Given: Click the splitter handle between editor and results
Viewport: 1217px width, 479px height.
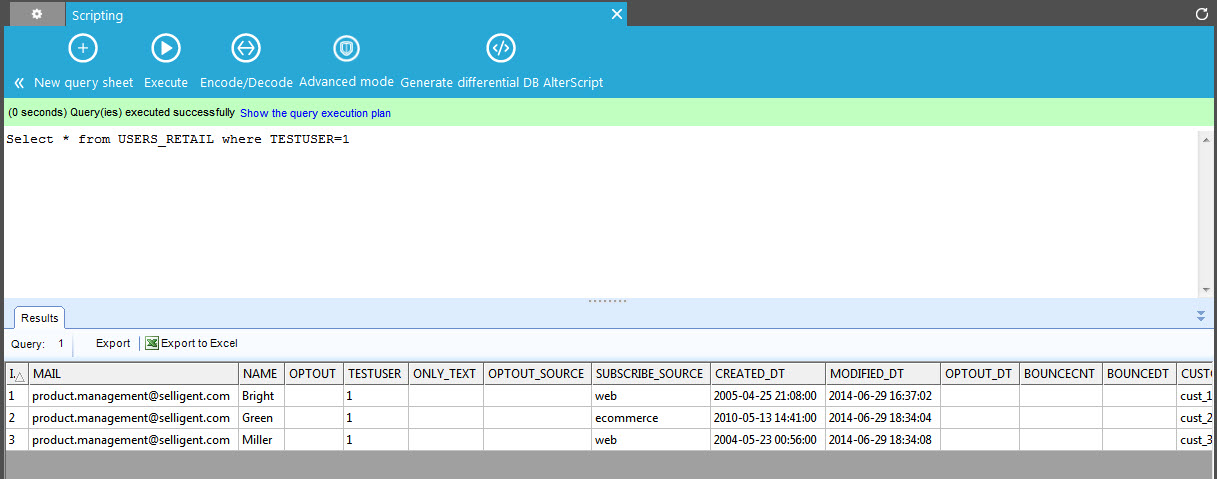Looking at the screenshot, I should point(607,300).
